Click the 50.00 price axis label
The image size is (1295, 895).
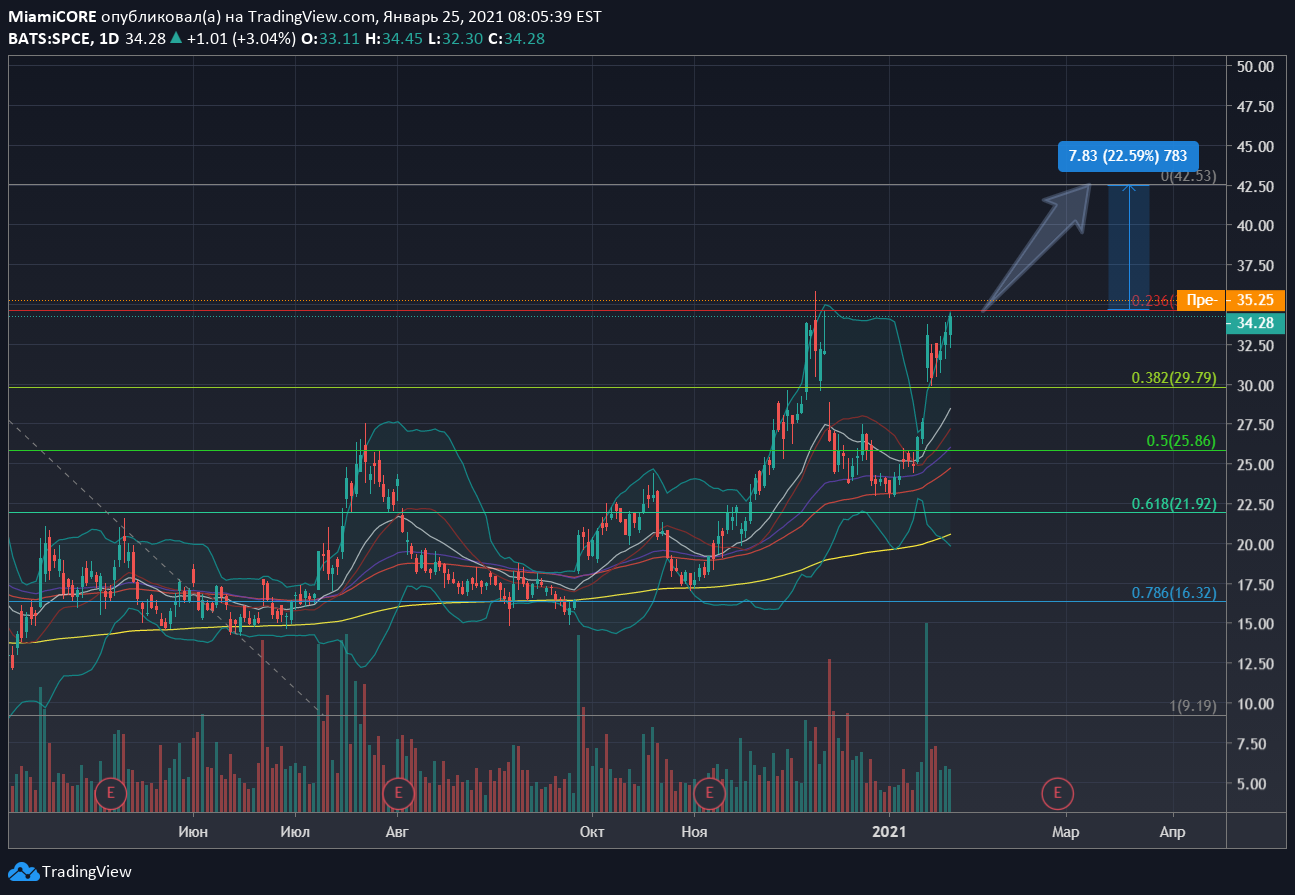(1255, 67)
